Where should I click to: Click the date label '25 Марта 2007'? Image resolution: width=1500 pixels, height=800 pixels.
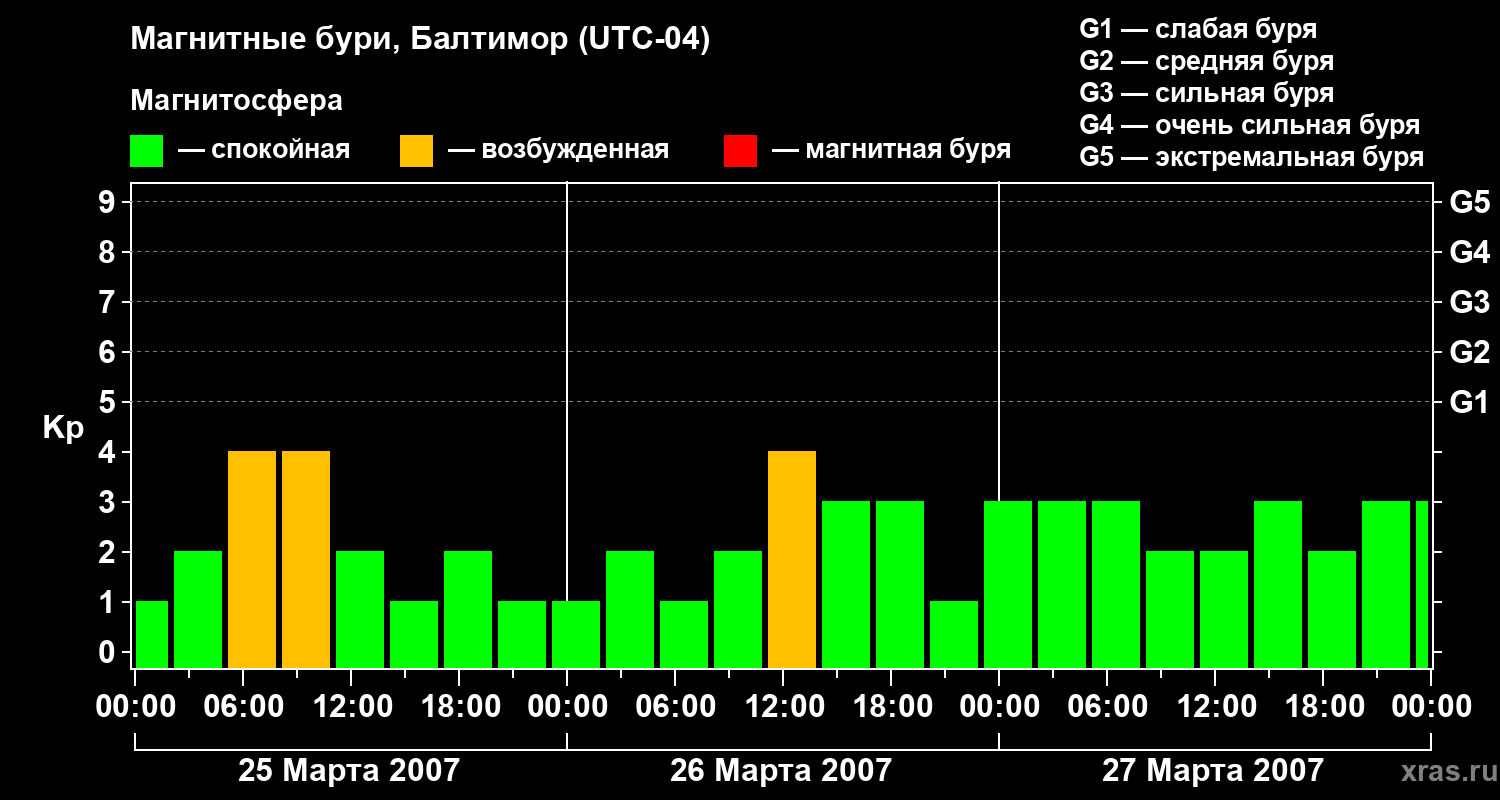point(349,770)
